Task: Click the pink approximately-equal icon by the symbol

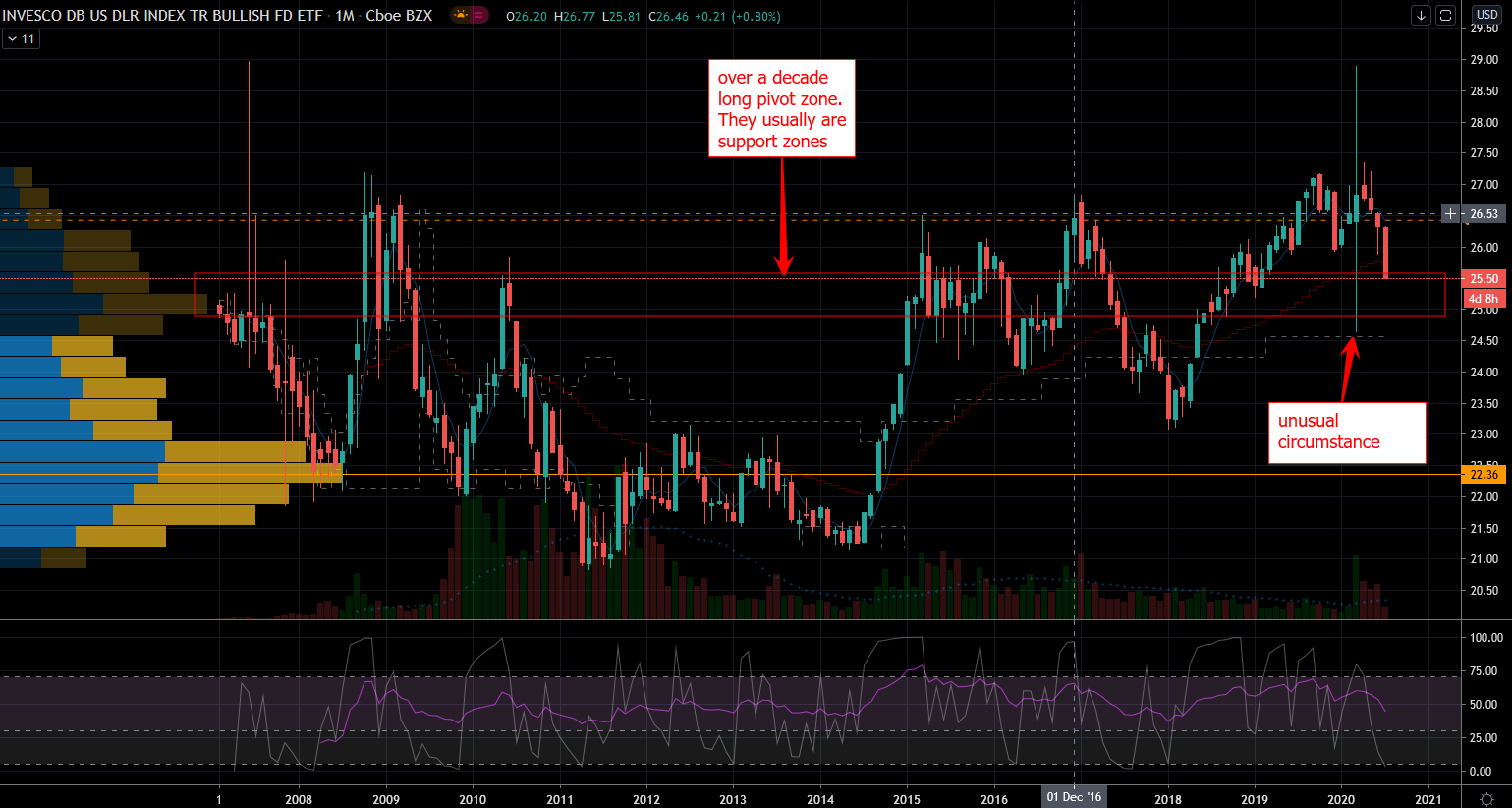Action: tap(478, 15)
